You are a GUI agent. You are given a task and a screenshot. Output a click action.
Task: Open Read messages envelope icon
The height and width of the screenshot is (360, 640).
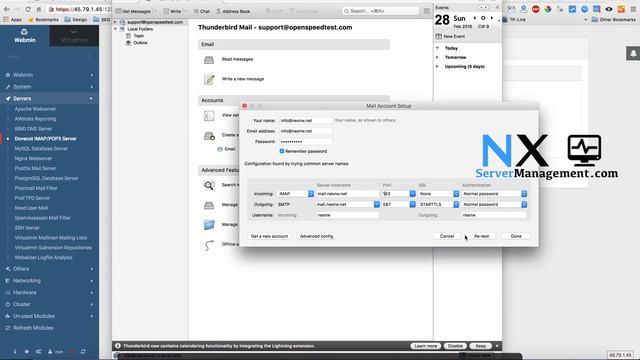pos(209,60)
